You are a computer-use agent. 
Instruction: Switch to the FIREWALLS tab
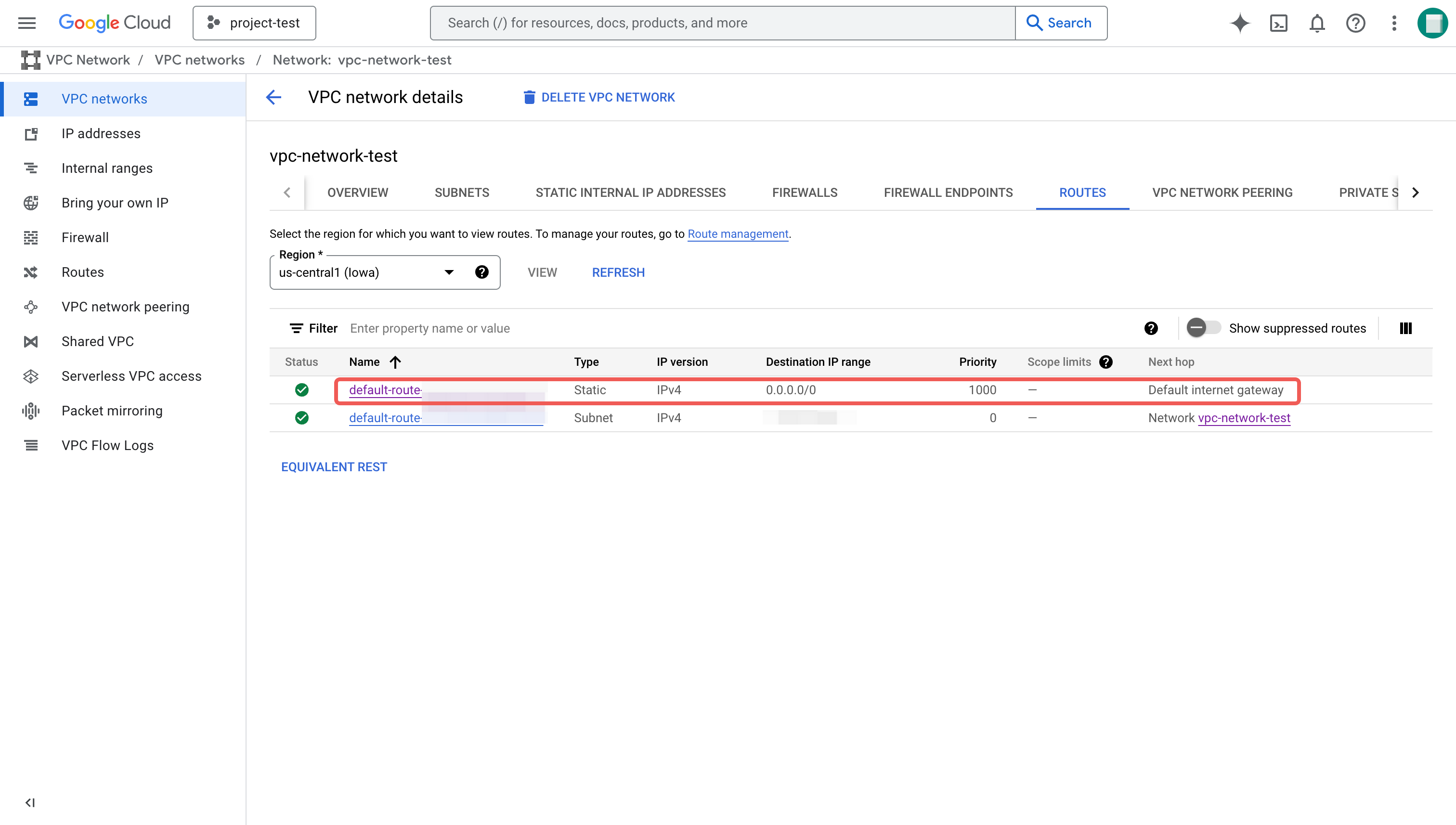point(804,193)
